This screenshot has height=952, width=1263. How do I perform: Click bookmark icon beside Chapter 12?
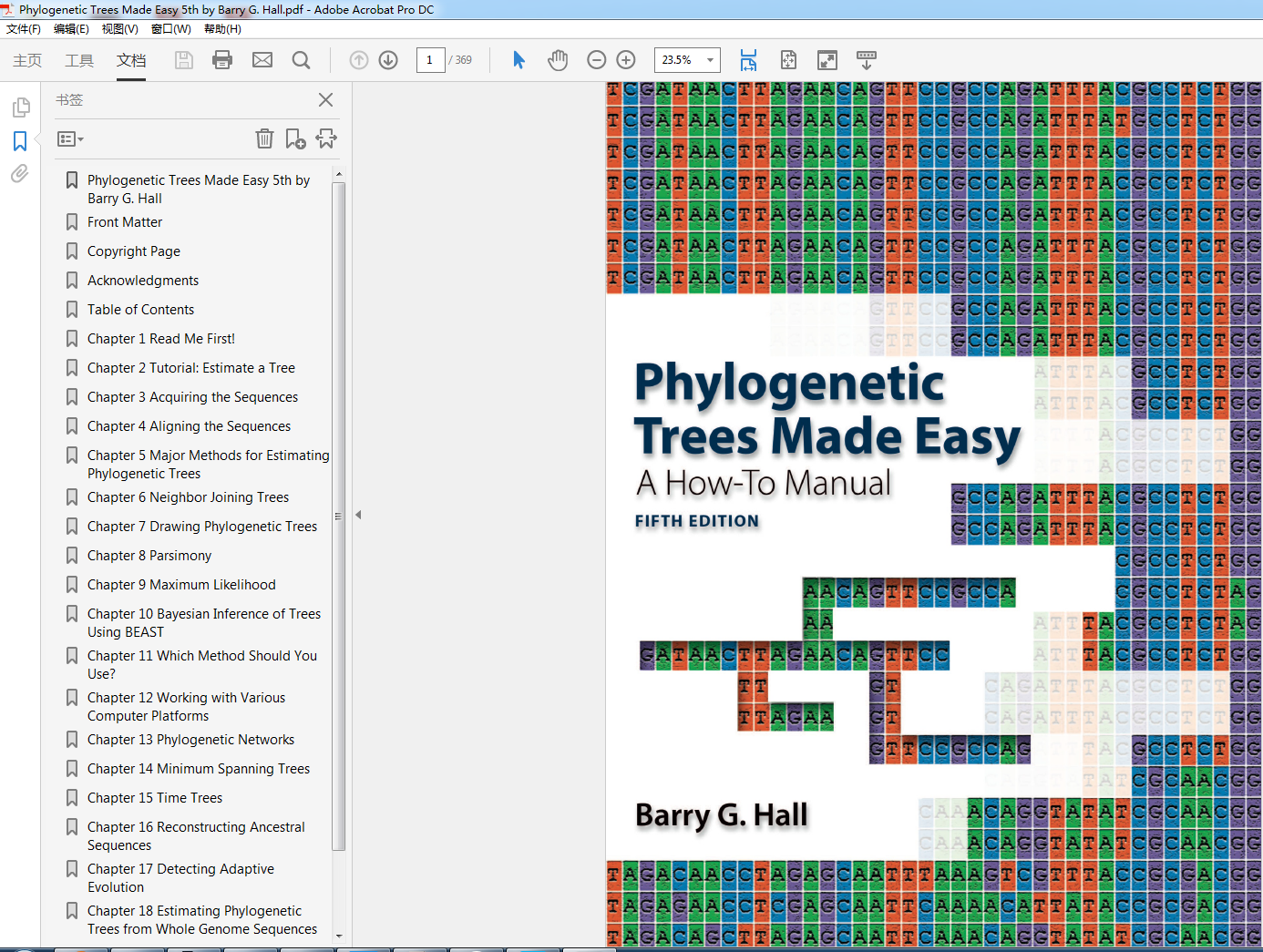point(72,698)
